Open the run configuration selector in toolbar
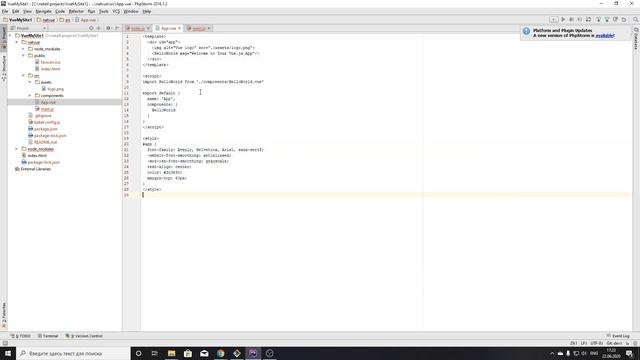640x360 pixels. click(x=553, y=20)
